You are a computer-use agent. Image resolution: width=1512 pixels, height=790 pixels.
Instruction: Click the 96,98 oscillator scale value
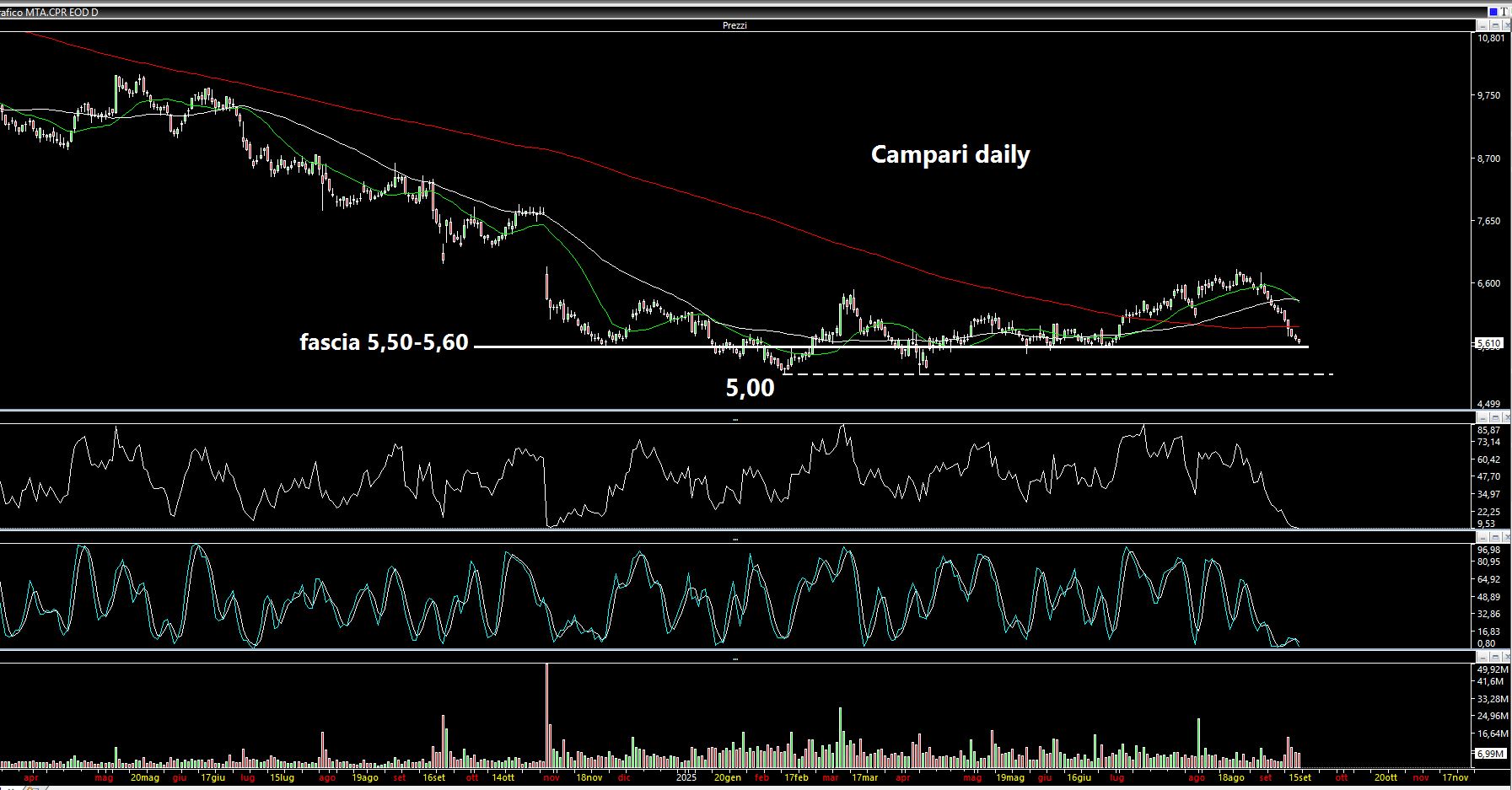point(1489,550)
